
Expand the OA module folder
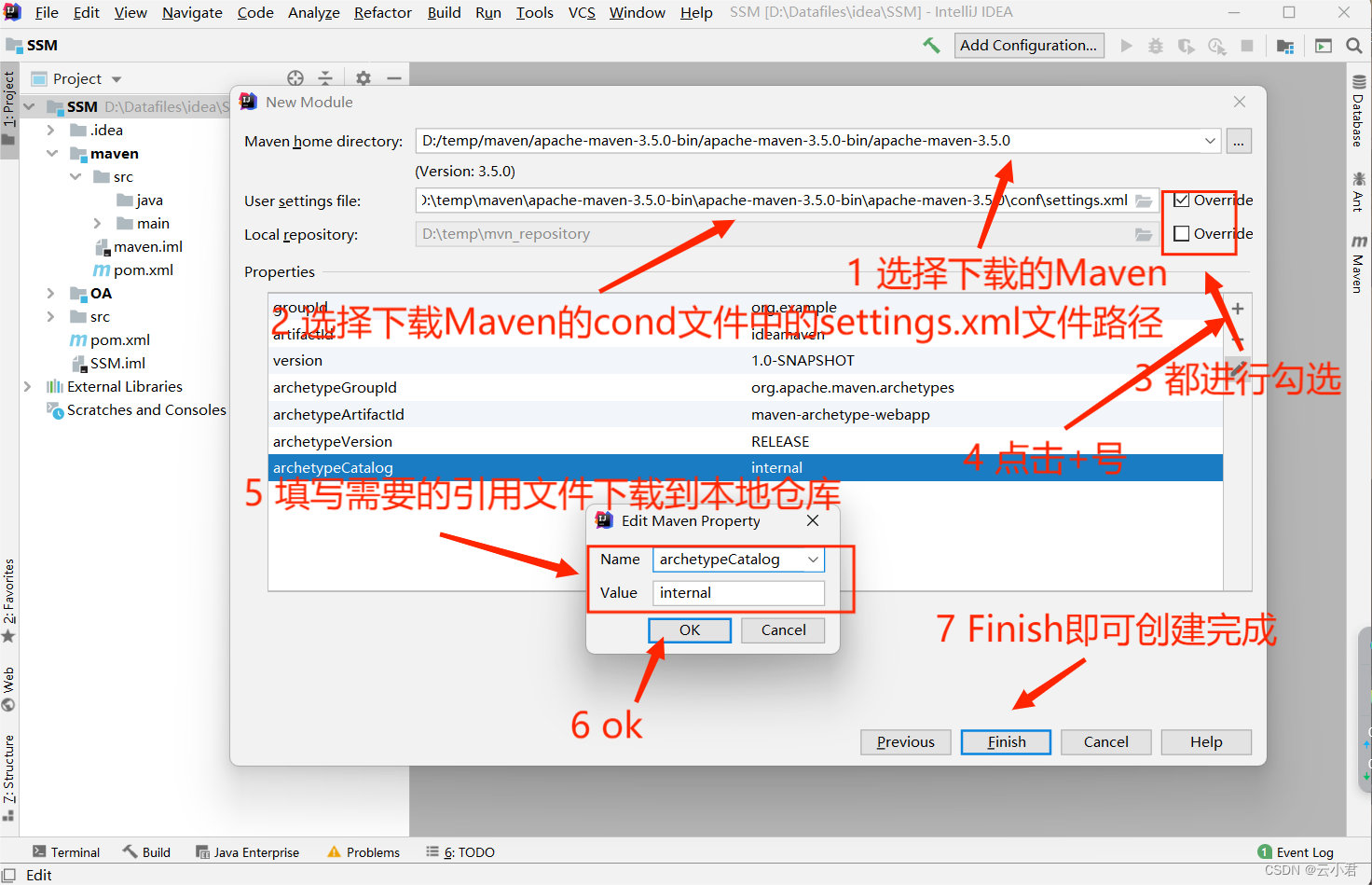51,294
